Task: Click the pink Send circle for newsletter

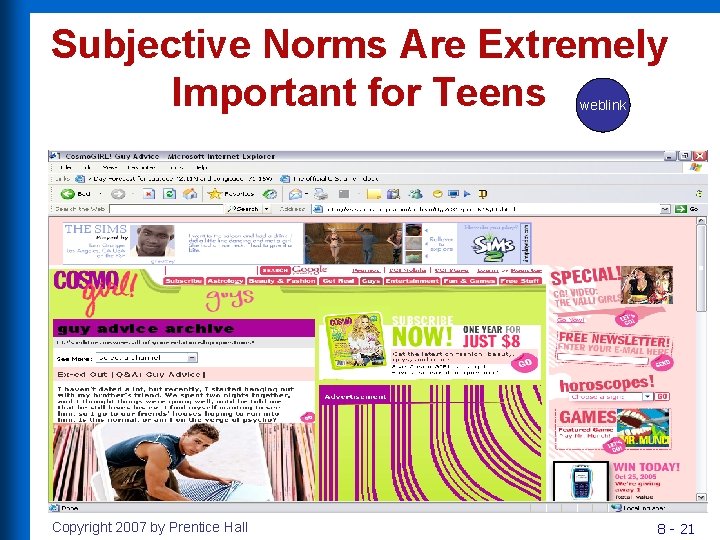Action: (x=662, y=363)
